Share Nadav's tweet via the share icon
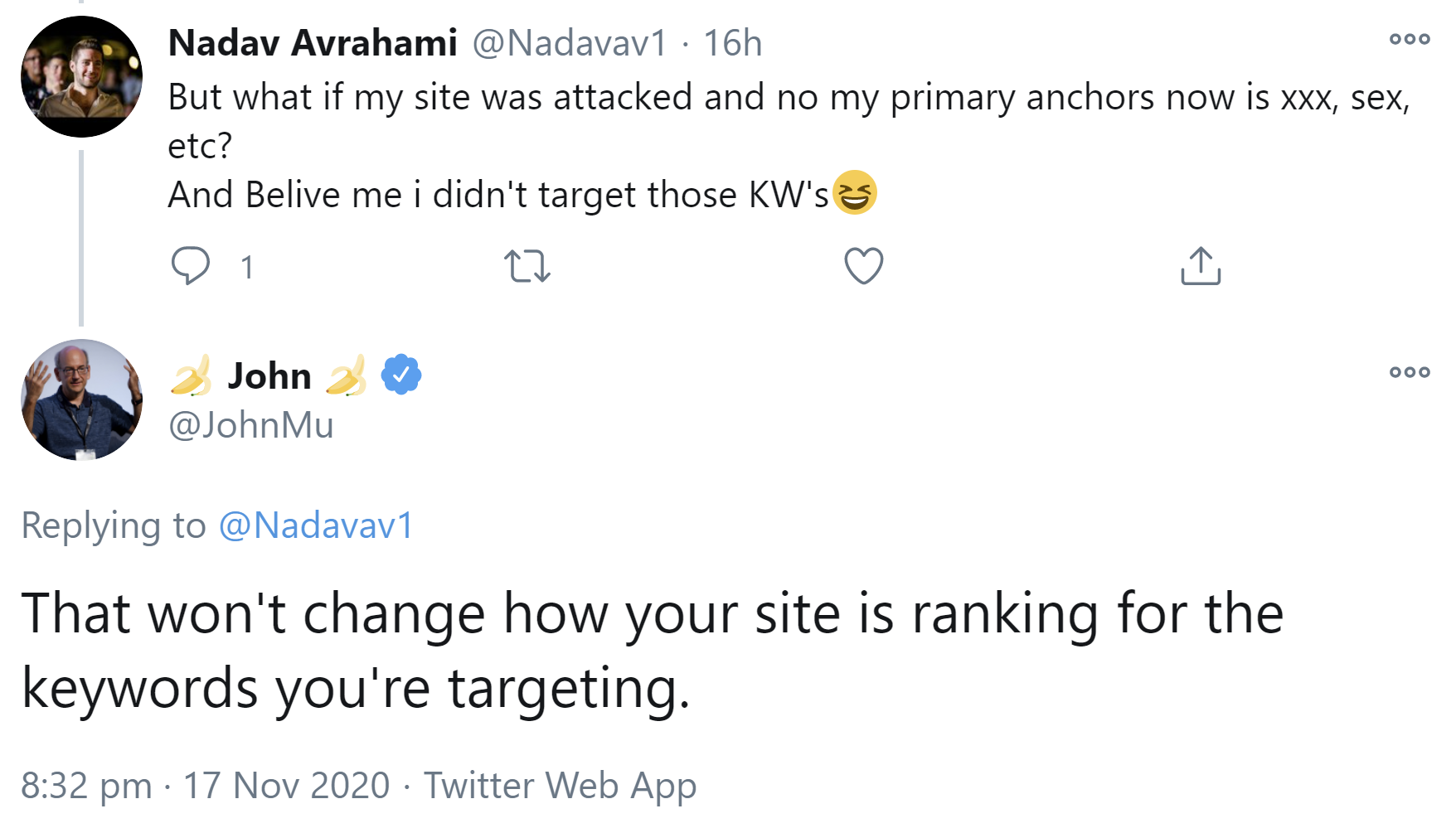 [1200, 265]
